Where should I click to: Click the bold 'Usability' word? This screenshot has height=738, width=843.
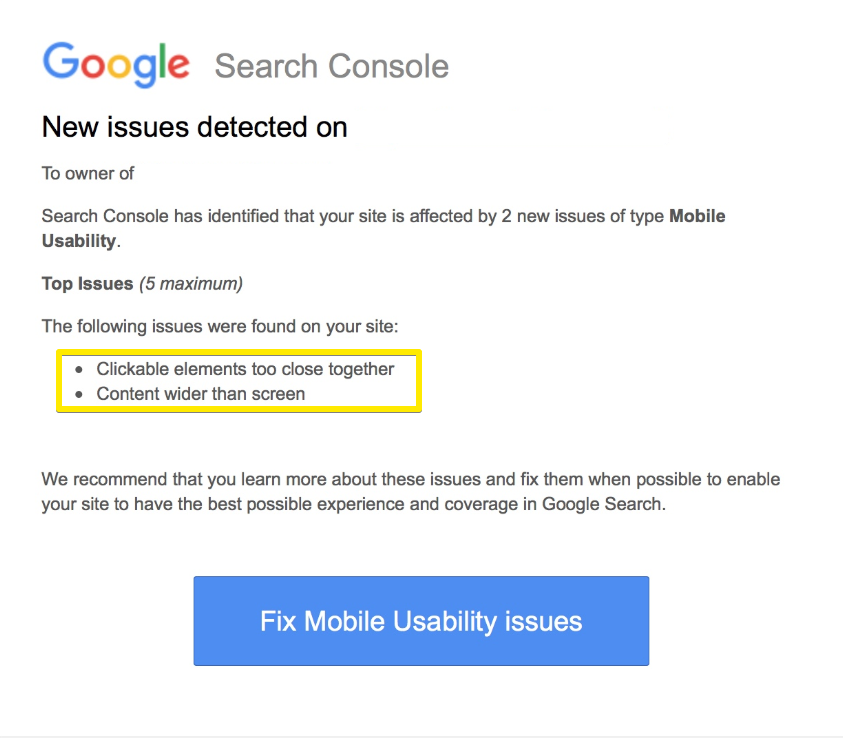79,241
